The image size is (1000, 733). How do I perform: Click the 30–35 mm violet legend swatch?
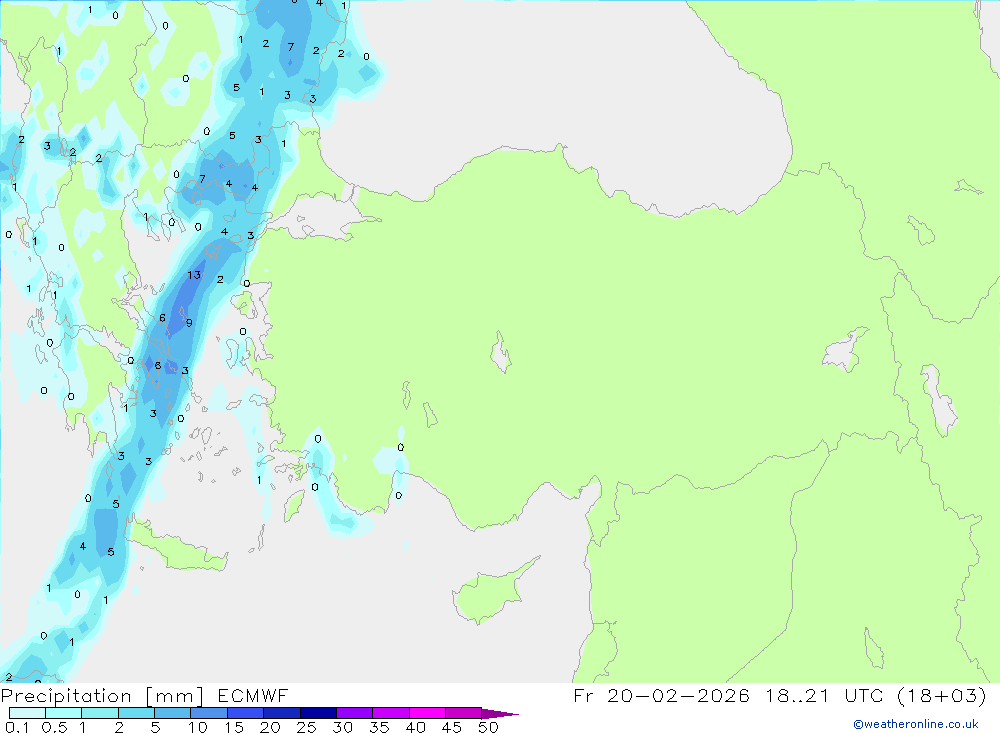point(355,713)
